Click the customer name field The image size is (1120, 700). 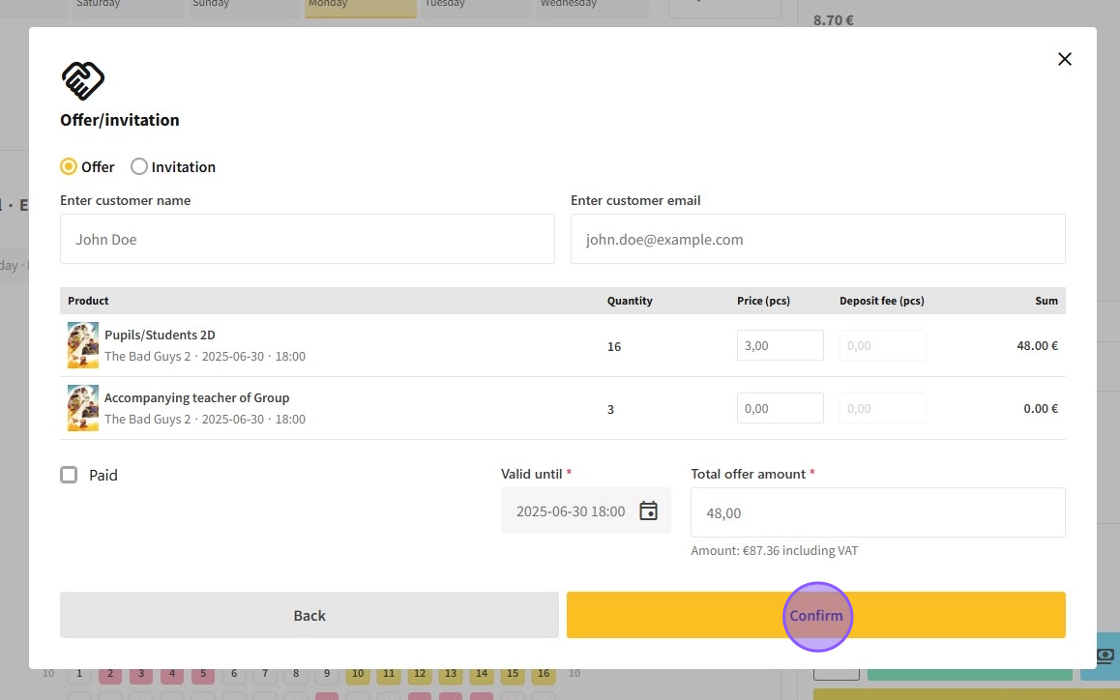click(307, 239)
